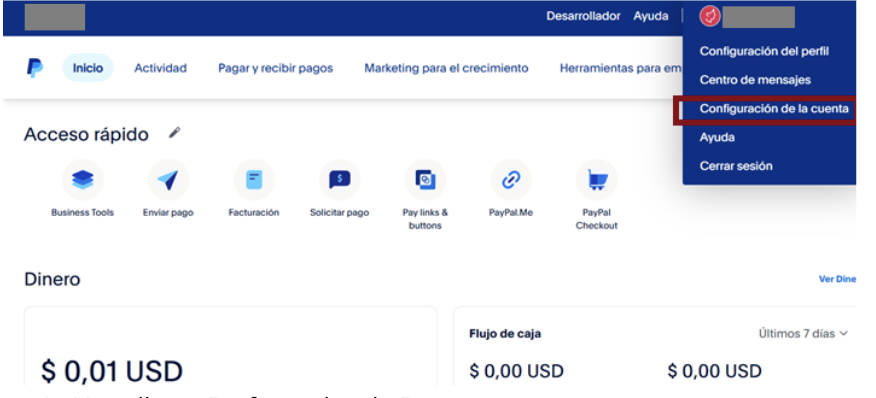The image size is (876, 398).
Task: Click Ayuda in the top header
Action: [x=651, y=16]
